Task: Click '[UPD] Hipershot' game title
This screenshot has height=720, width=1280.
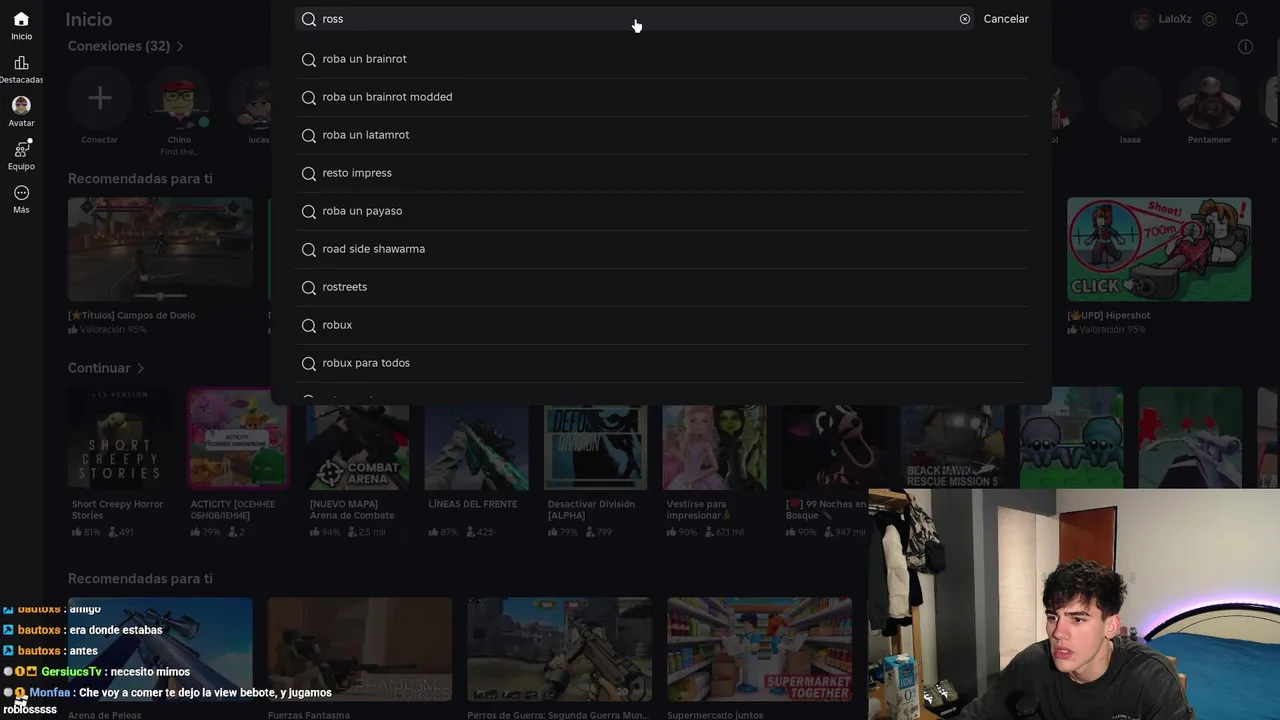Action: click(1110, 315)
